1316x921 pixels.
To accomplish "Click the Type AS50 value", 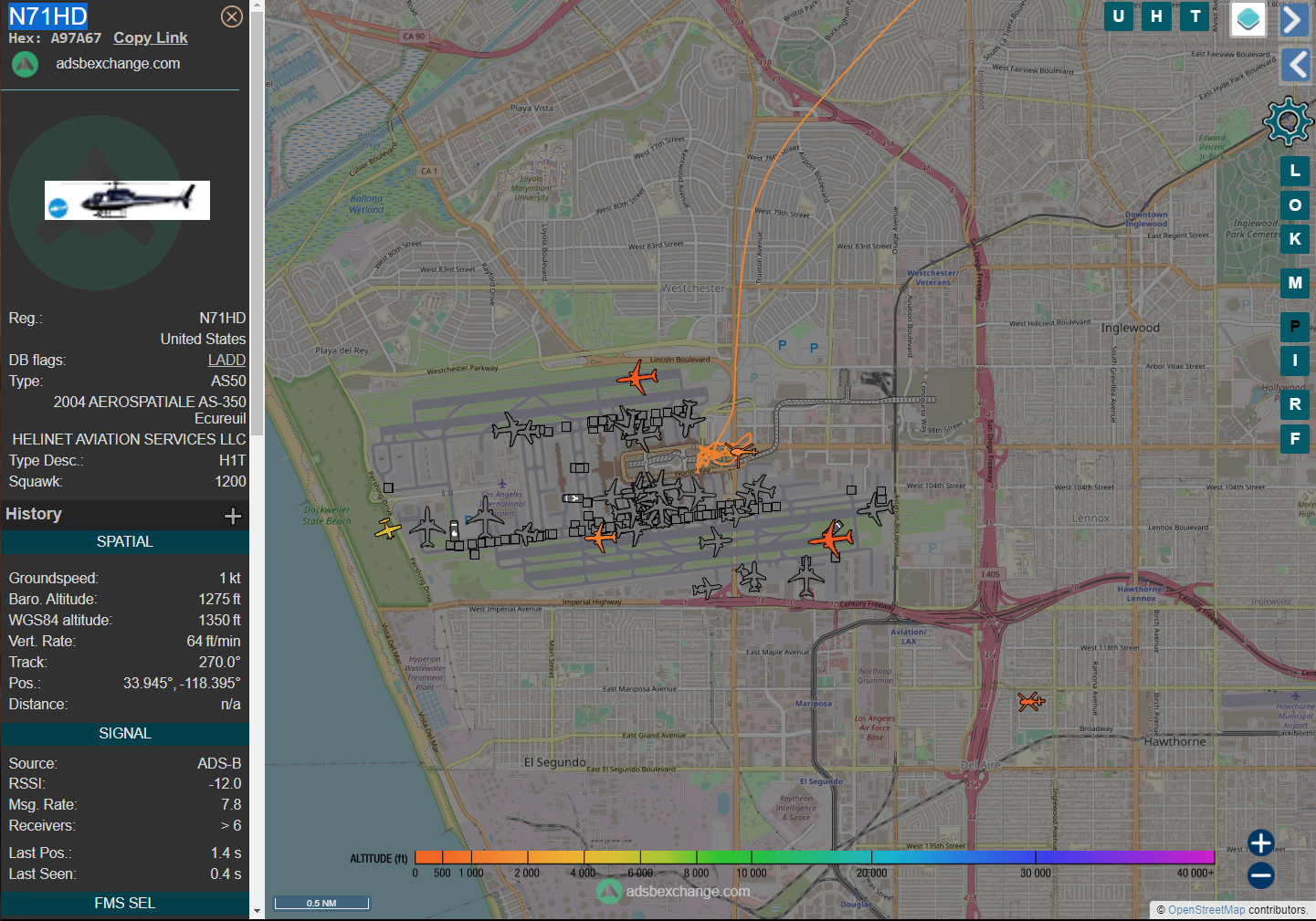I will [x=228, y=381].
